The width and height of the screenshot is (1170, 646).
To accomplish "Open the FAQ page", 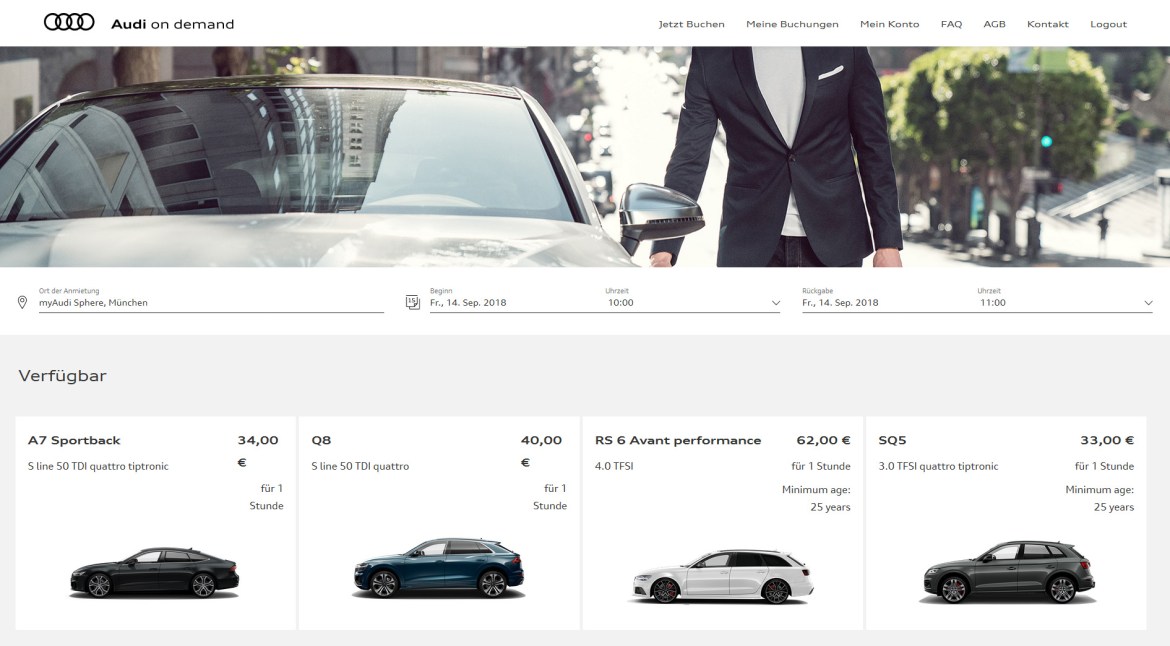I will coord(951,24).
